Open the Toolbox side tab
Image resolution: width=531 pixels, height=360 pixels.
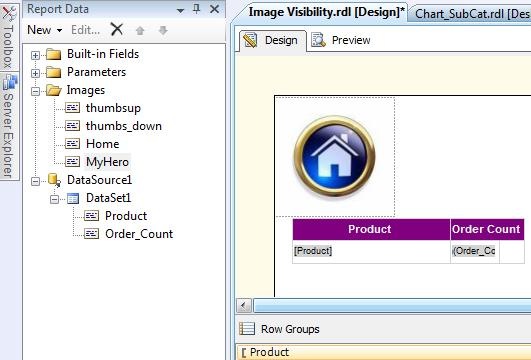[9, 36]
